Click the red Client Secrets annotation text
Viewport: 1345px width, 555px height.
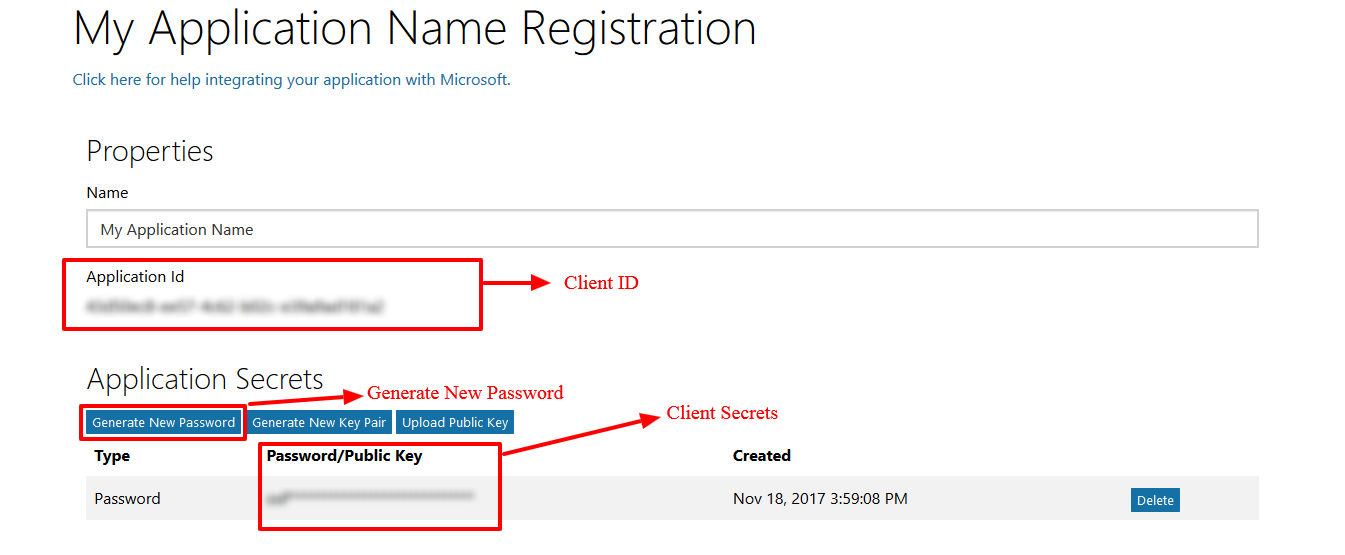tap(722, 413)
